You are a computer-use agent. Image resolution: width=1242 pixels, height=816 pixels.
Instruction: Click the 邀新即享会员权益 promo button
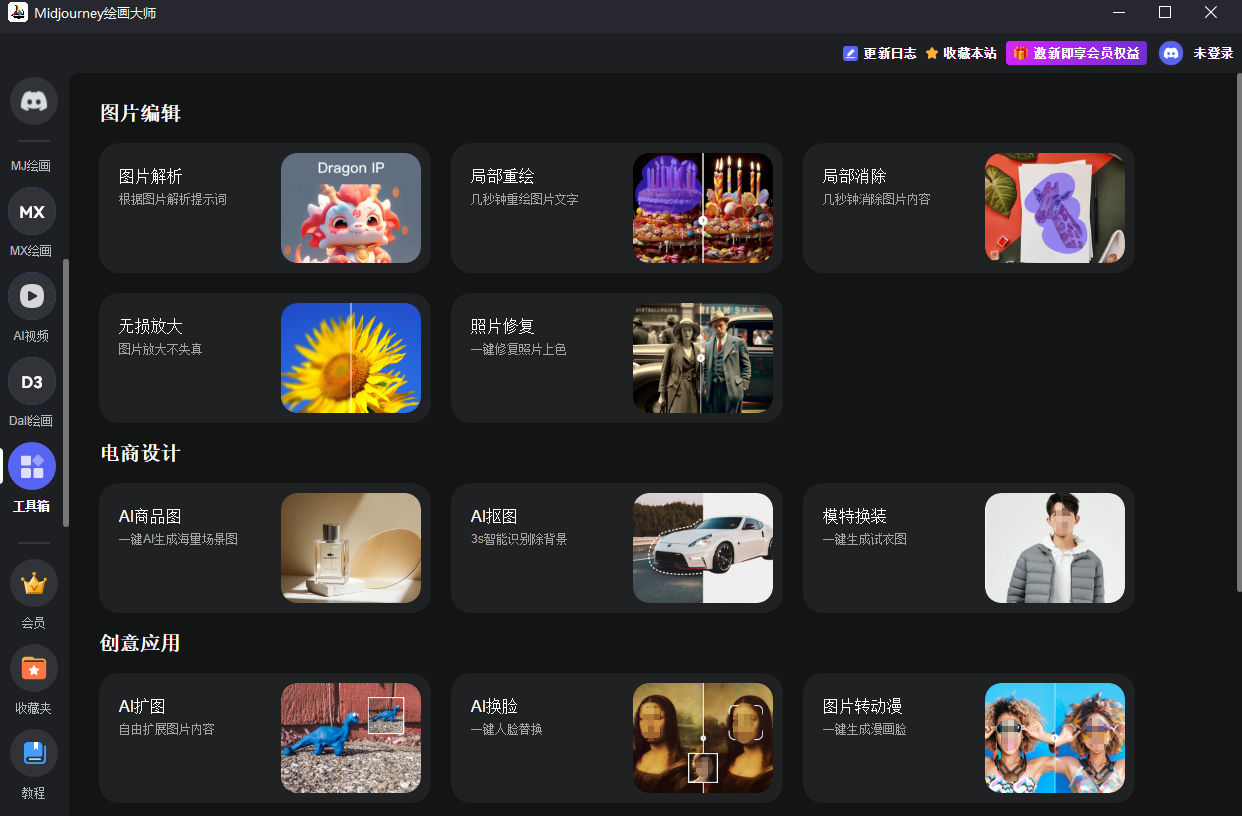1076,53
